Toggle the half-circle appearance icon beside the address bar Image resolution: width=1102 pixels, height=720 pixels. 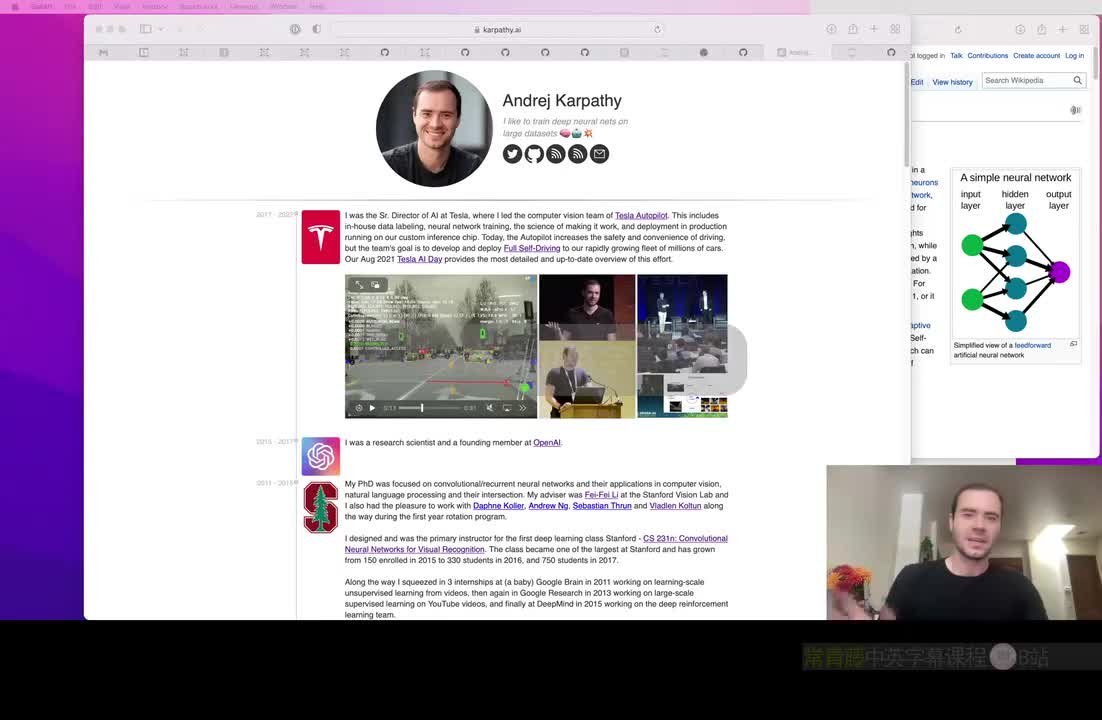pos(317,29)
